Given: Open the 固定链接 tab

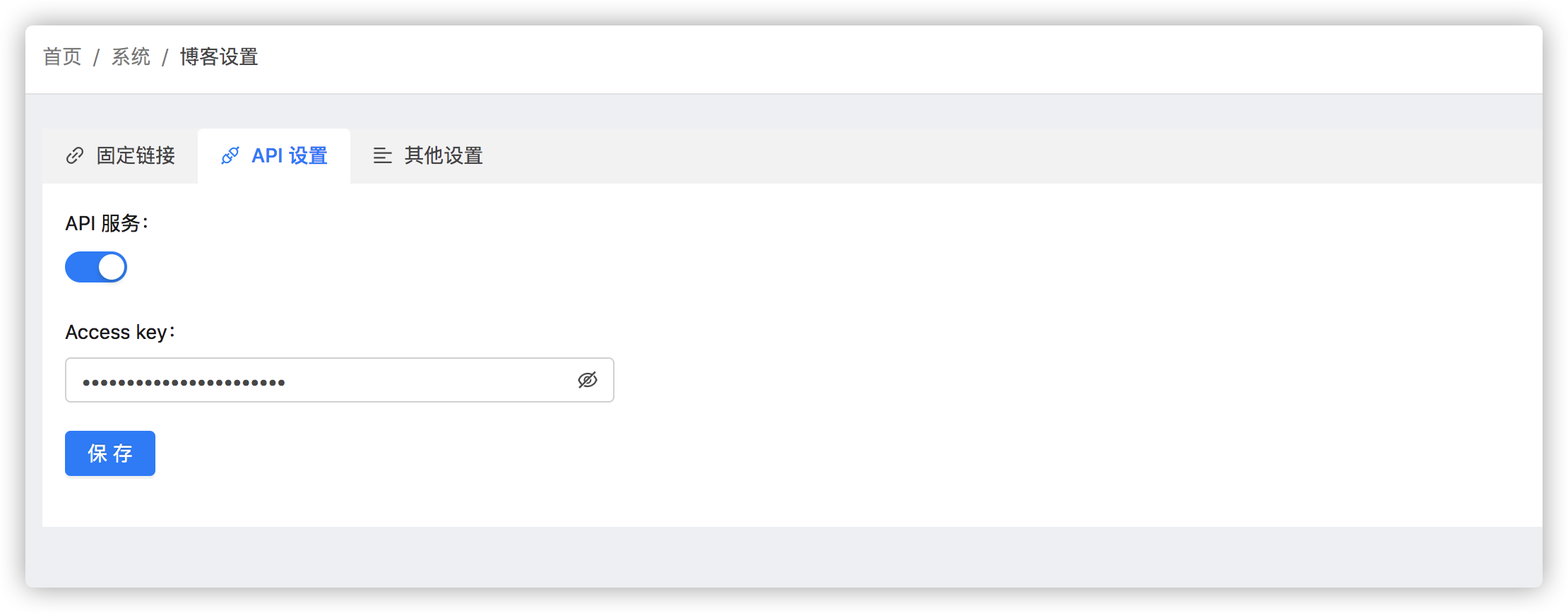Looking at the screenshot, I should [120, 155].
